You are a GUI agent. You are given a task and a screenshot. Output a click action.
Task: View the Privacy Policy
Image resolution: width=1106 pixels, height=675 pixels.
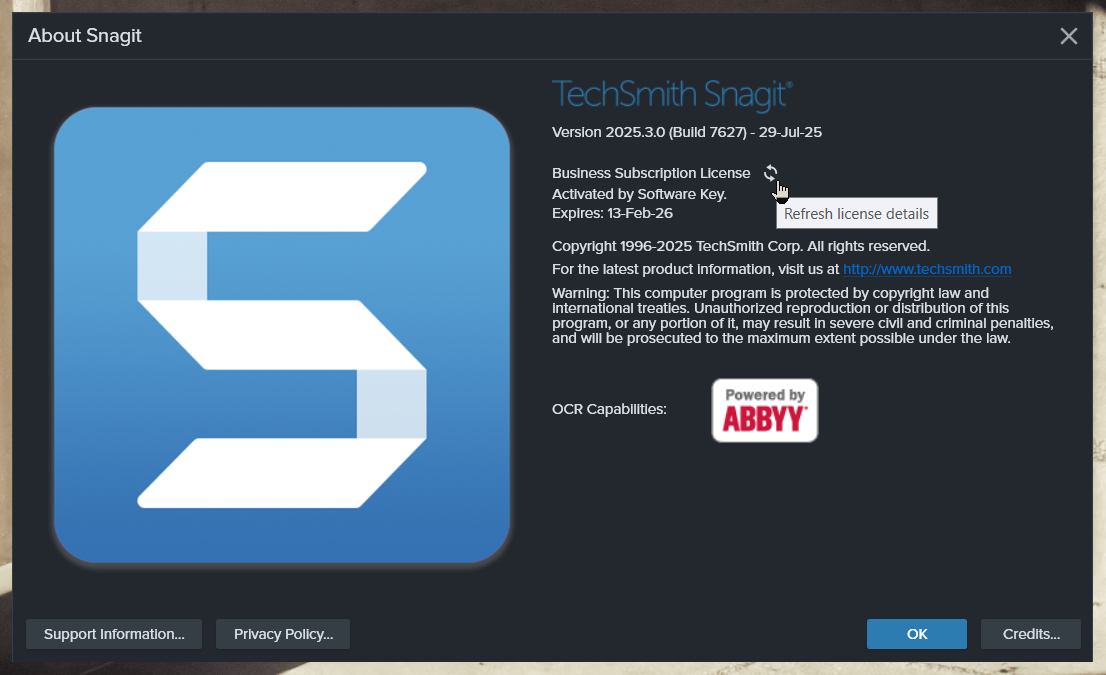(x=283, y=634)
